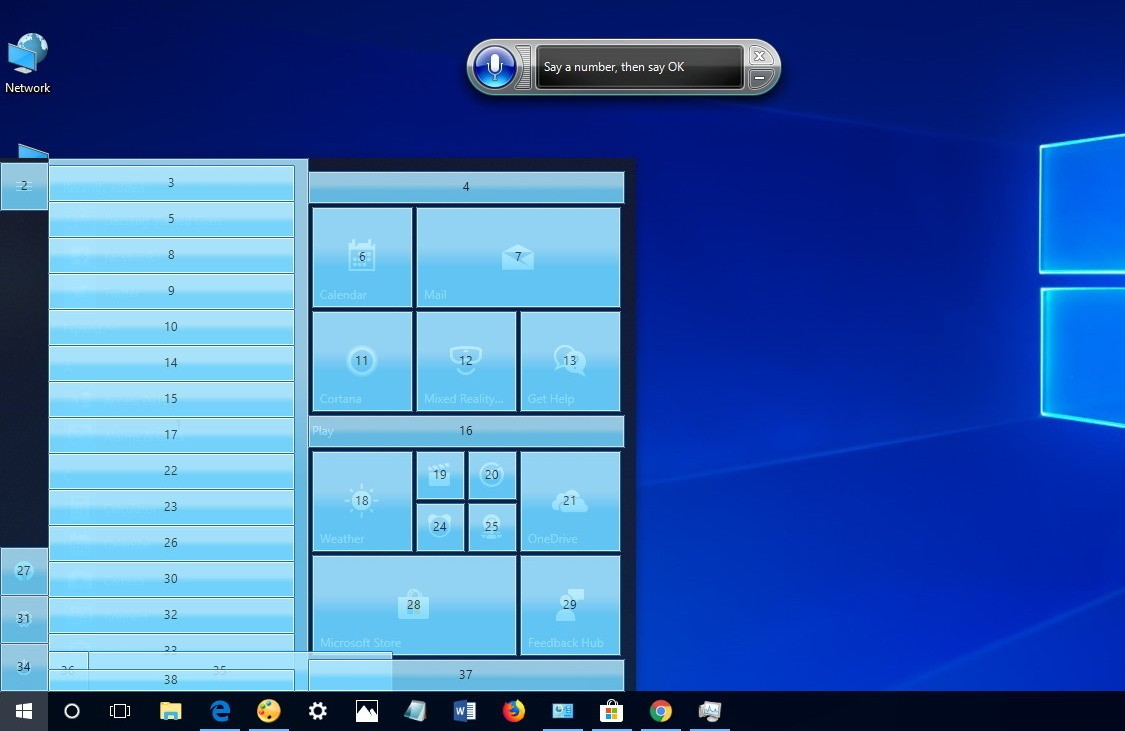
Task: Open the Mixed Reality Portal tile
Action: pyautogui.click(x=465, y=361)
